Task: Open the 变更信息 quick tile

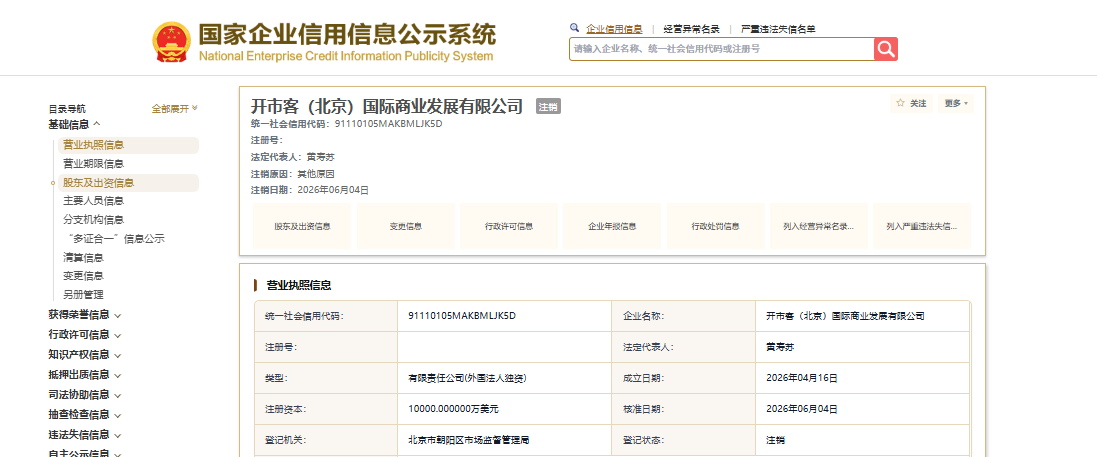Action: click(x=406, y=226)
